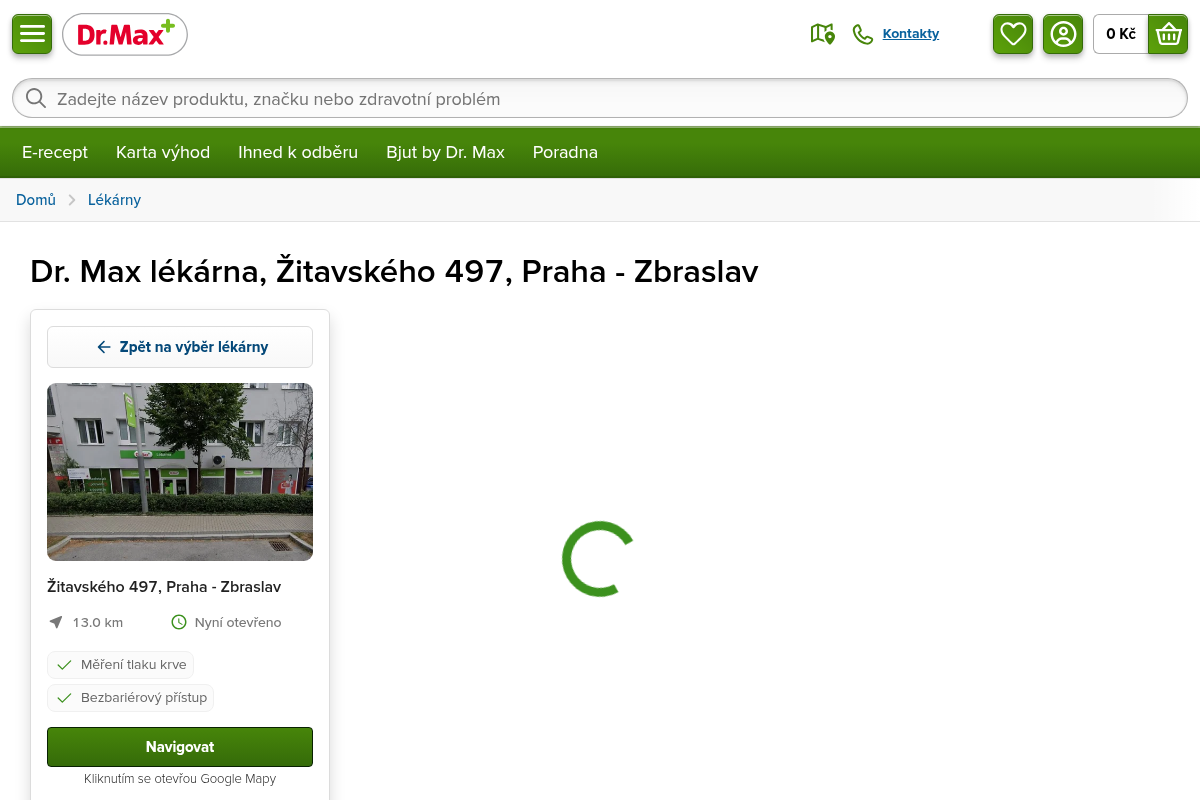Open the hamburger main menu
Viewport: 1200px width, 800px height.
pyautogui.click(x=32, y=34)
